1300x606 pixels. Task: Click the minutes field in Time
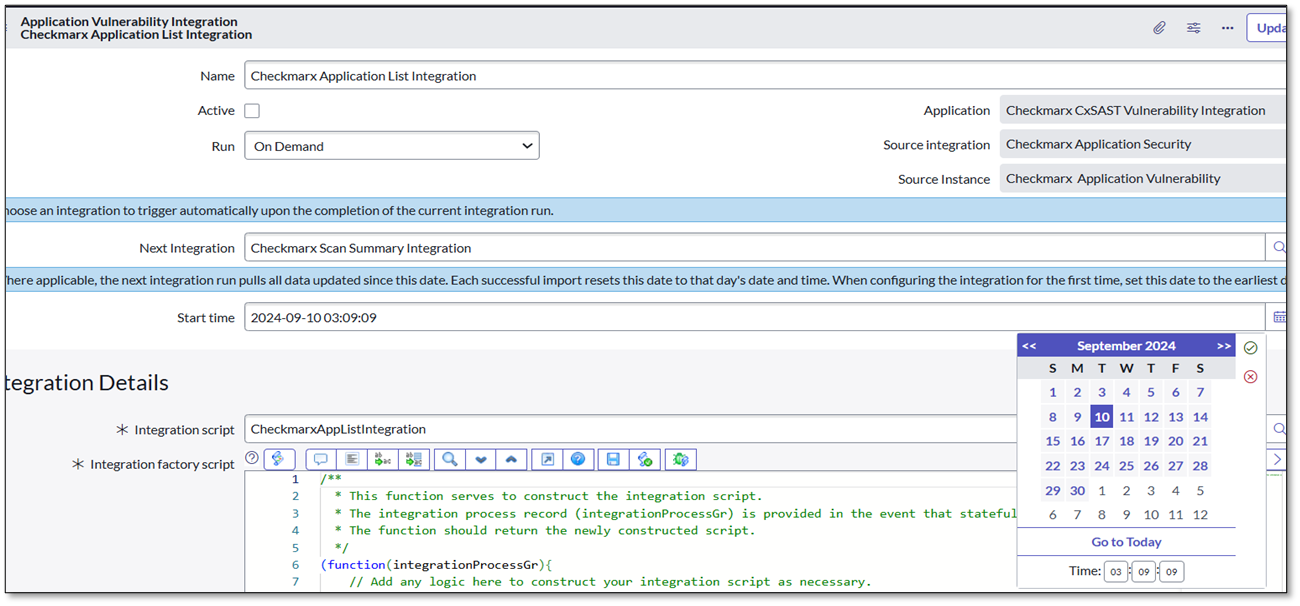click(1144, 572)
